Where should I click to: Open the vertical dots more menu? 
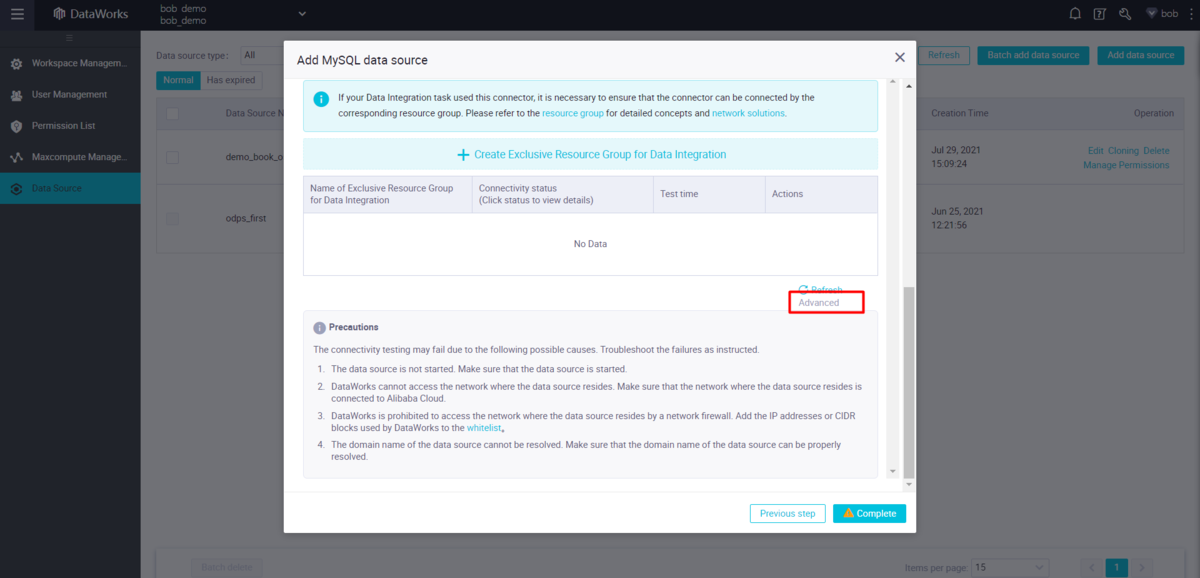1189,14
